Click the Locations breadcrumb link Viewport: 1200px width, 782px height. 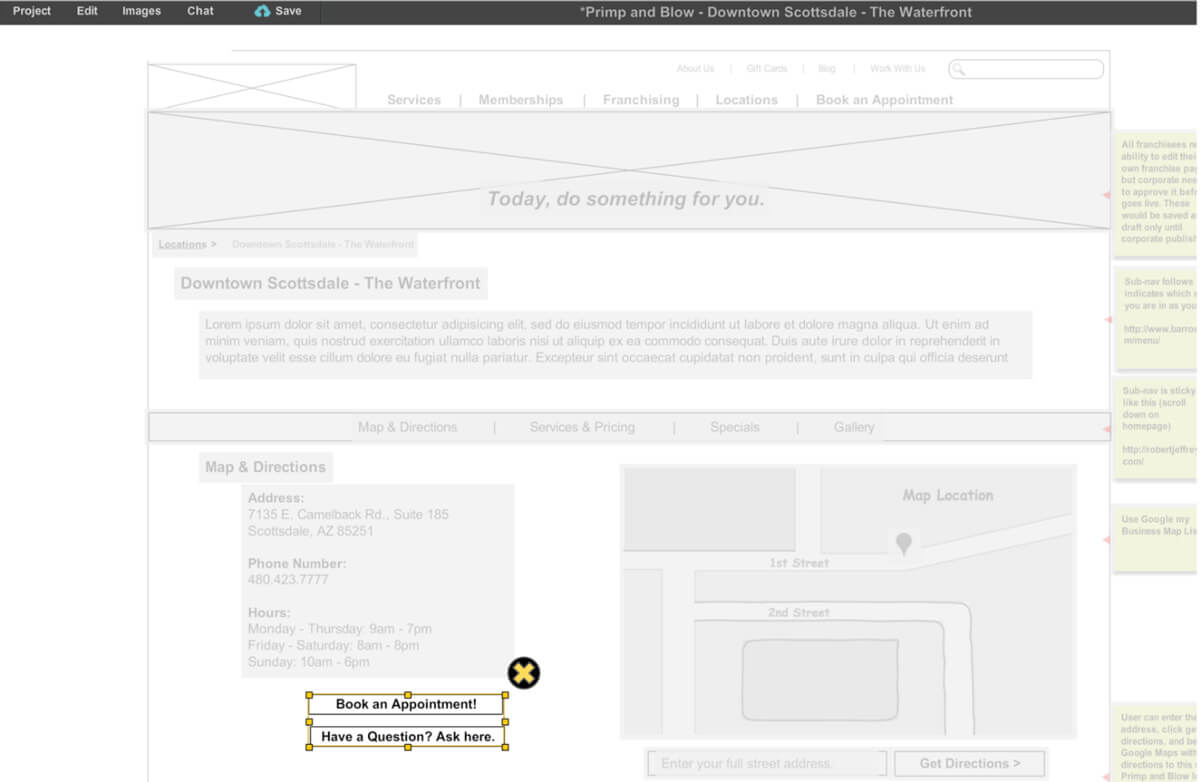(182, 244)
